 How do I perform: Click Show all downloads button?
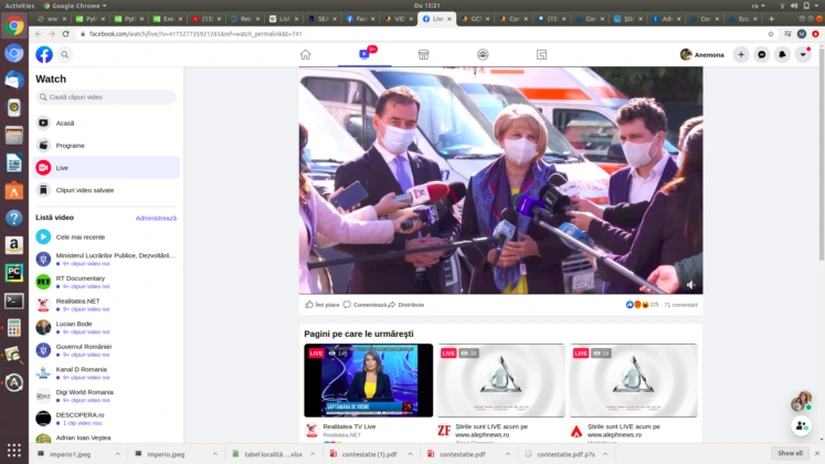point(790,453)
